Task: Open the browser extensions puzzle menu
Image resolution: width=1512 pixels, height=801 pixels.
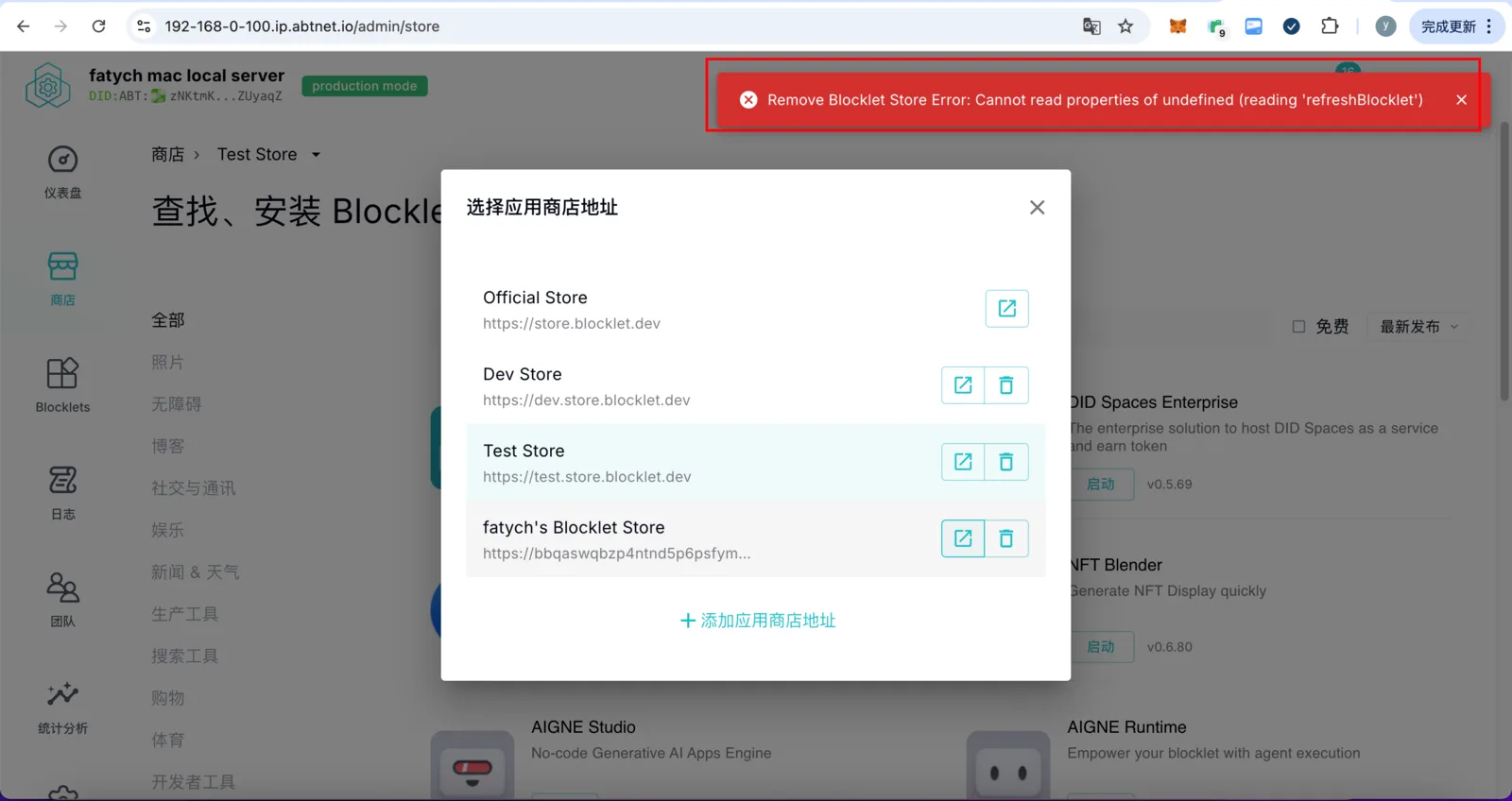Action: (1330, 26)
